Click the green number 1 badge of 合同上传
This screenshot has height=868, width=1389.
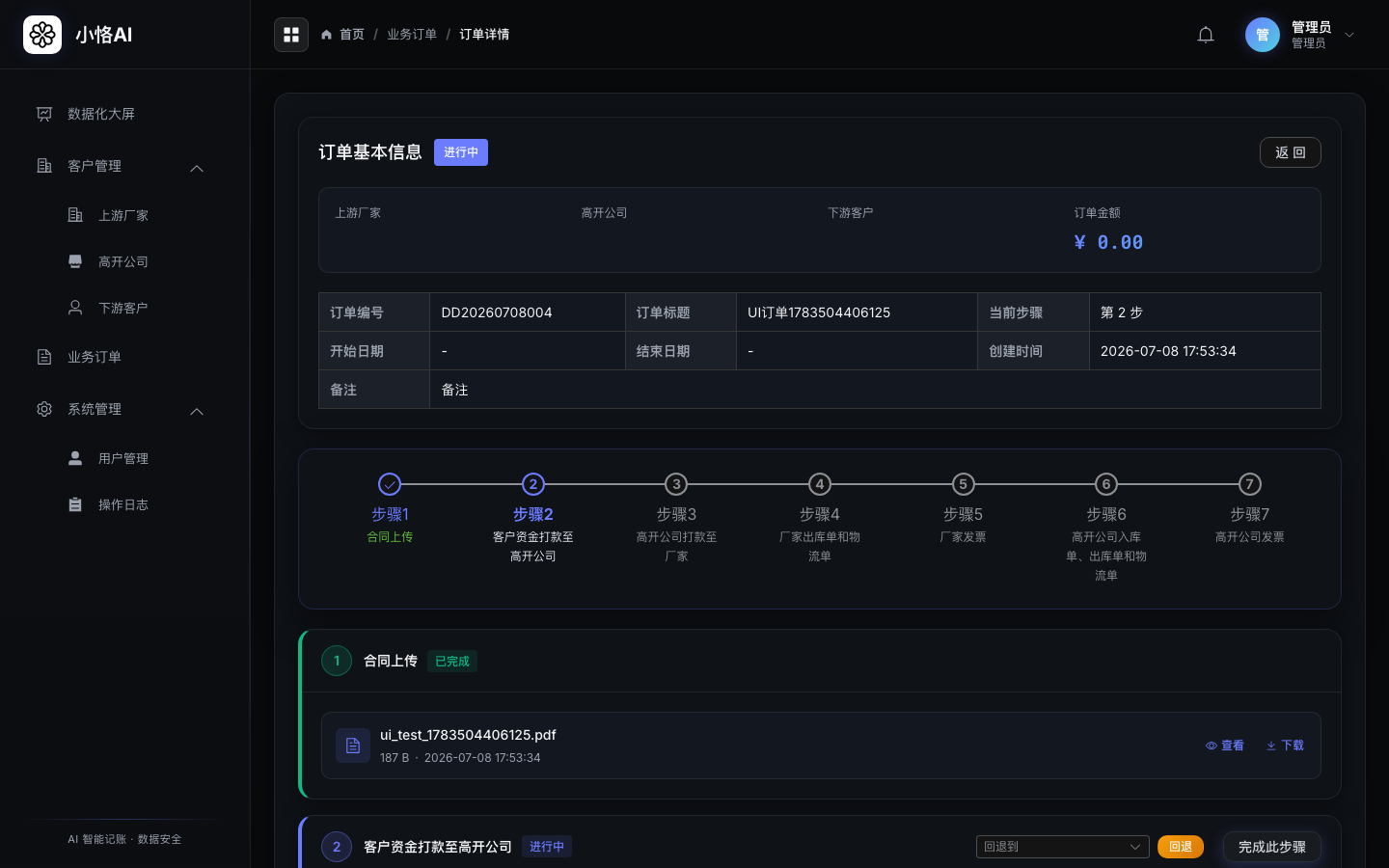pos(337,661)
